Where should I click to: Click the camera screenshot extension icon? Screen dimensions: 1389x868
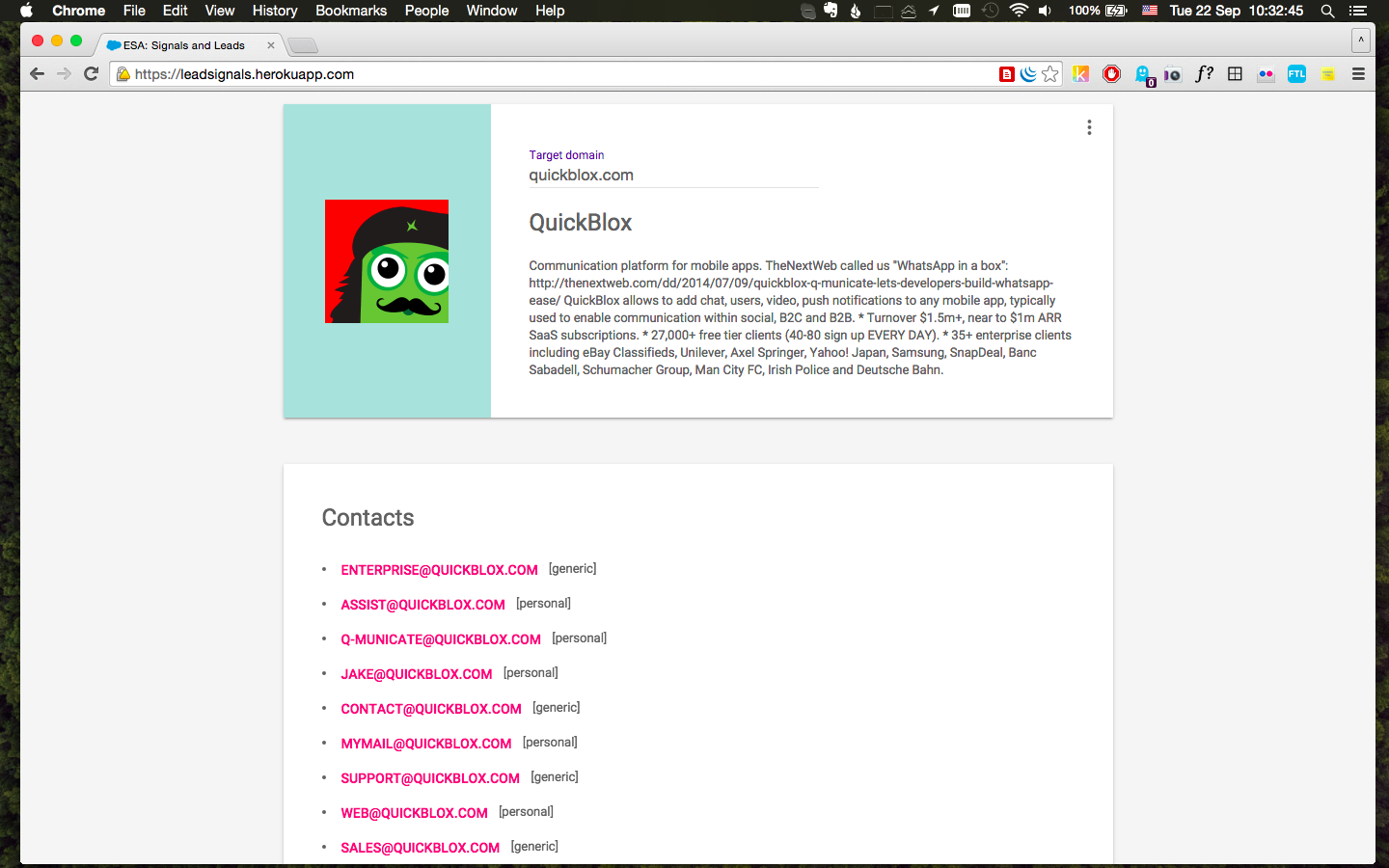pyautogui.click(x=1173, y=74)
